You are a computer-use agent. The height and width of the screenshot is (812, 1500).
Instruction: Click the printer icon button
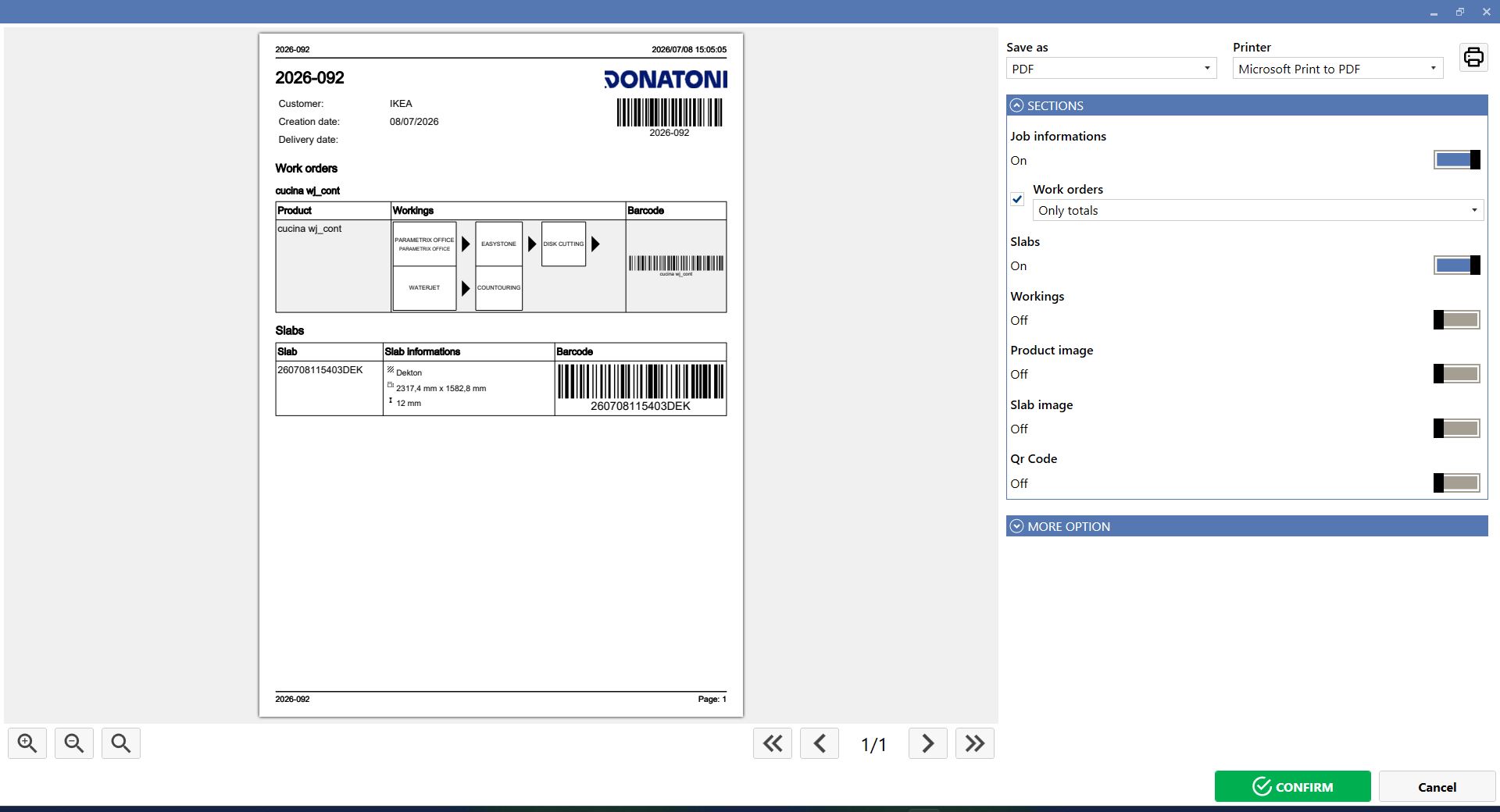pos(1473,57)
